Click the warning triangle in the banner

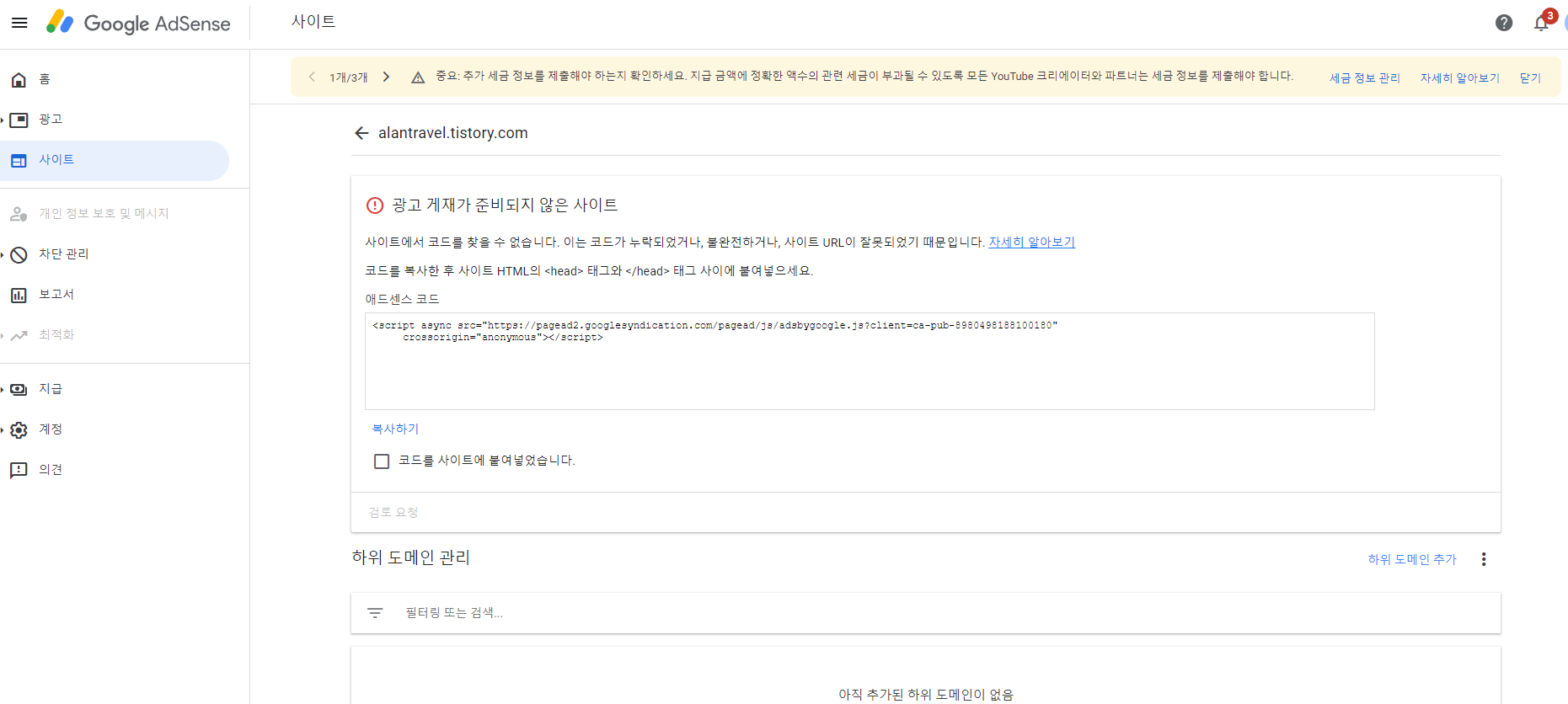coord(418,77)
